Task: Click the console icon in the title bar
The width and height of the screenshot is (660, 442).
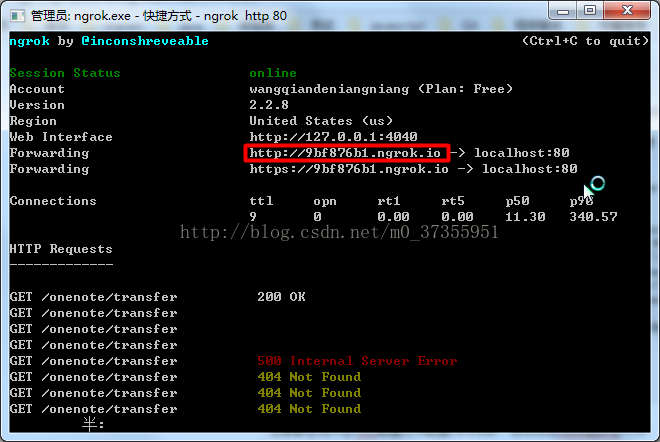Action: pos(17,16)
